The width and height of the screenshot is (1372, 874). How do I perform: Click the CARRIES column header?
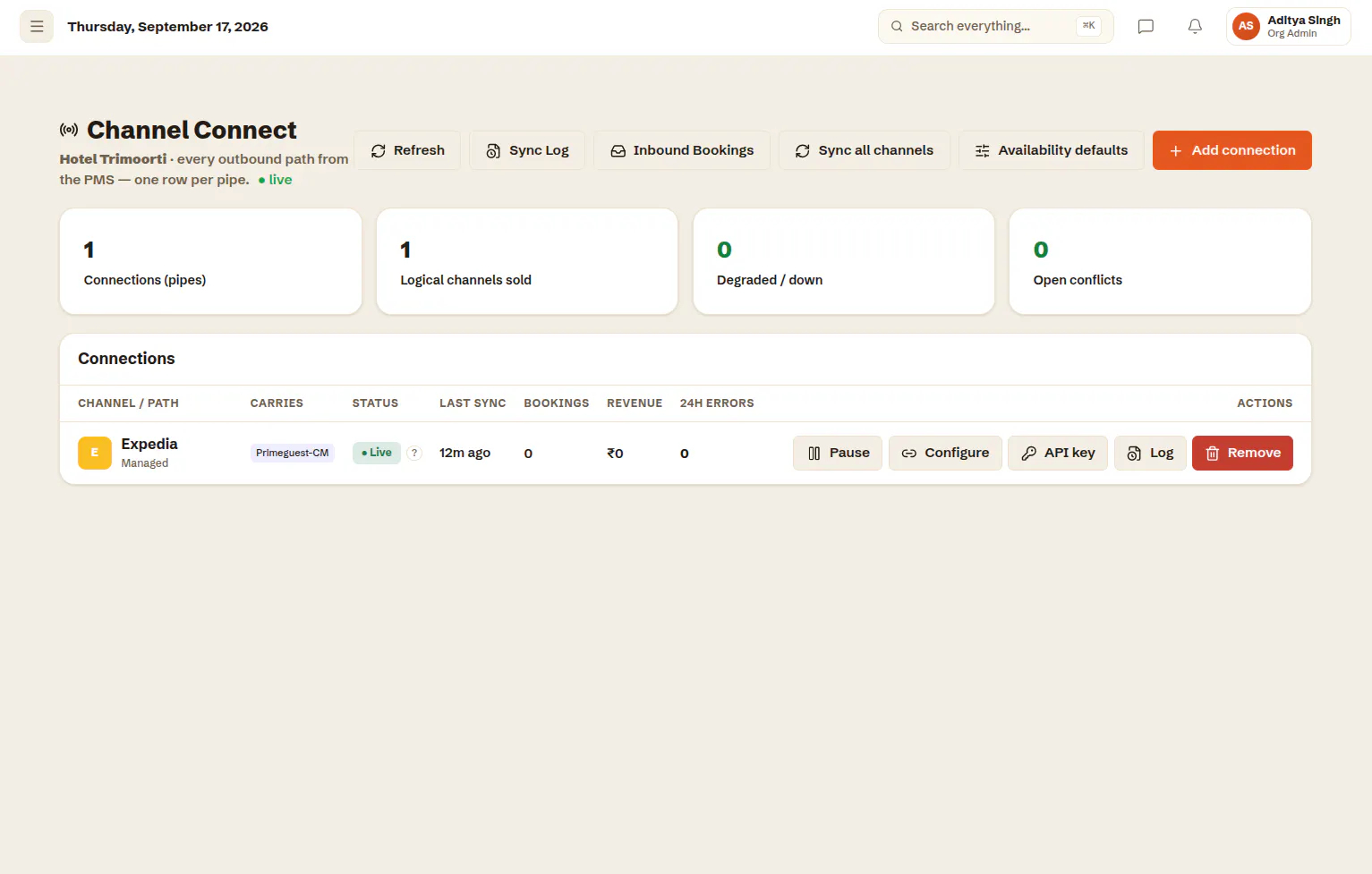coord(277,403)
